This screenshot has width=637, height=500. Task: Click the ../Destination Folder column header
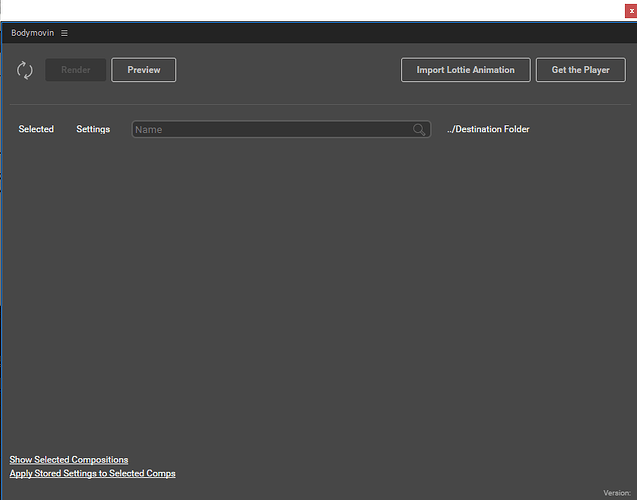[488, 129]
